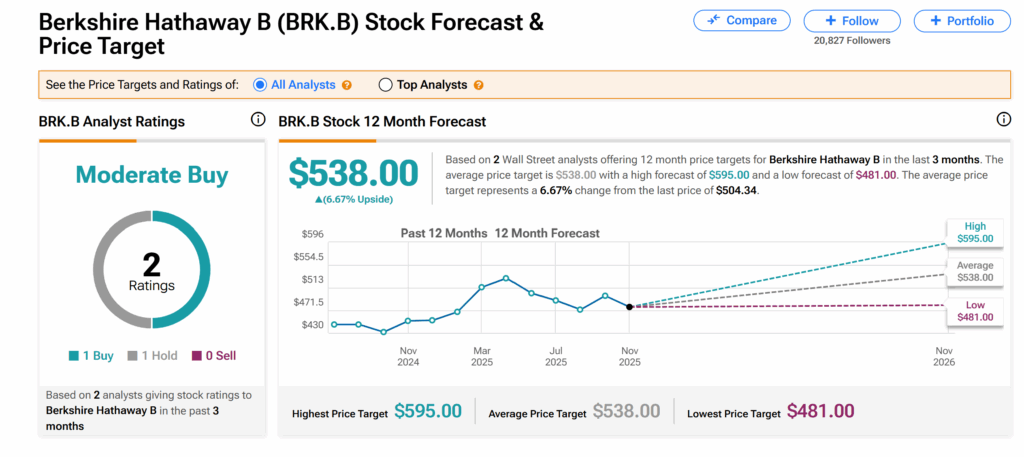
Task: Click the gray Hold legend square
Action: (x=133, y=355)
